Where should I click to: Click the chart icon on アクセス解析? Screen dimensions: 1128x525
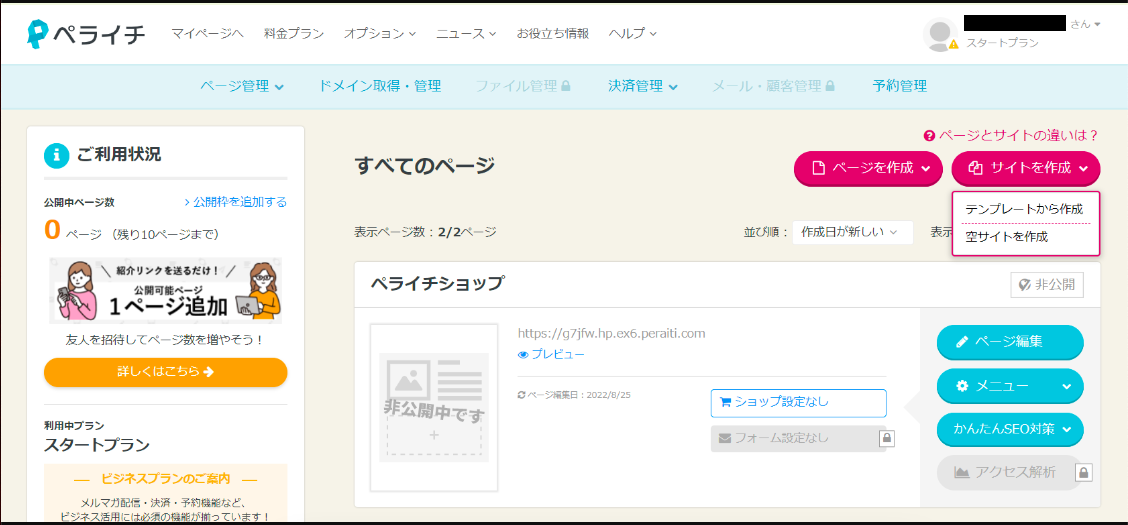pos(962,472)
